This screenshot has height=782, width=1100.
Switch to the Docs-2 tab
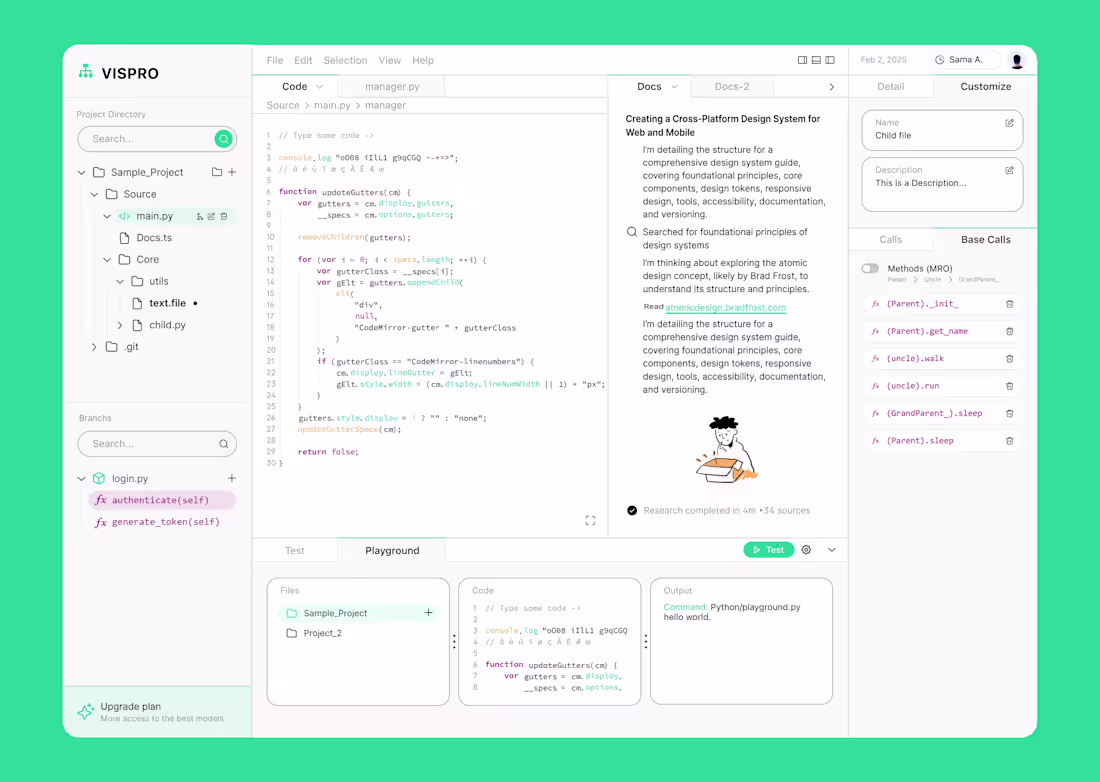732,86
